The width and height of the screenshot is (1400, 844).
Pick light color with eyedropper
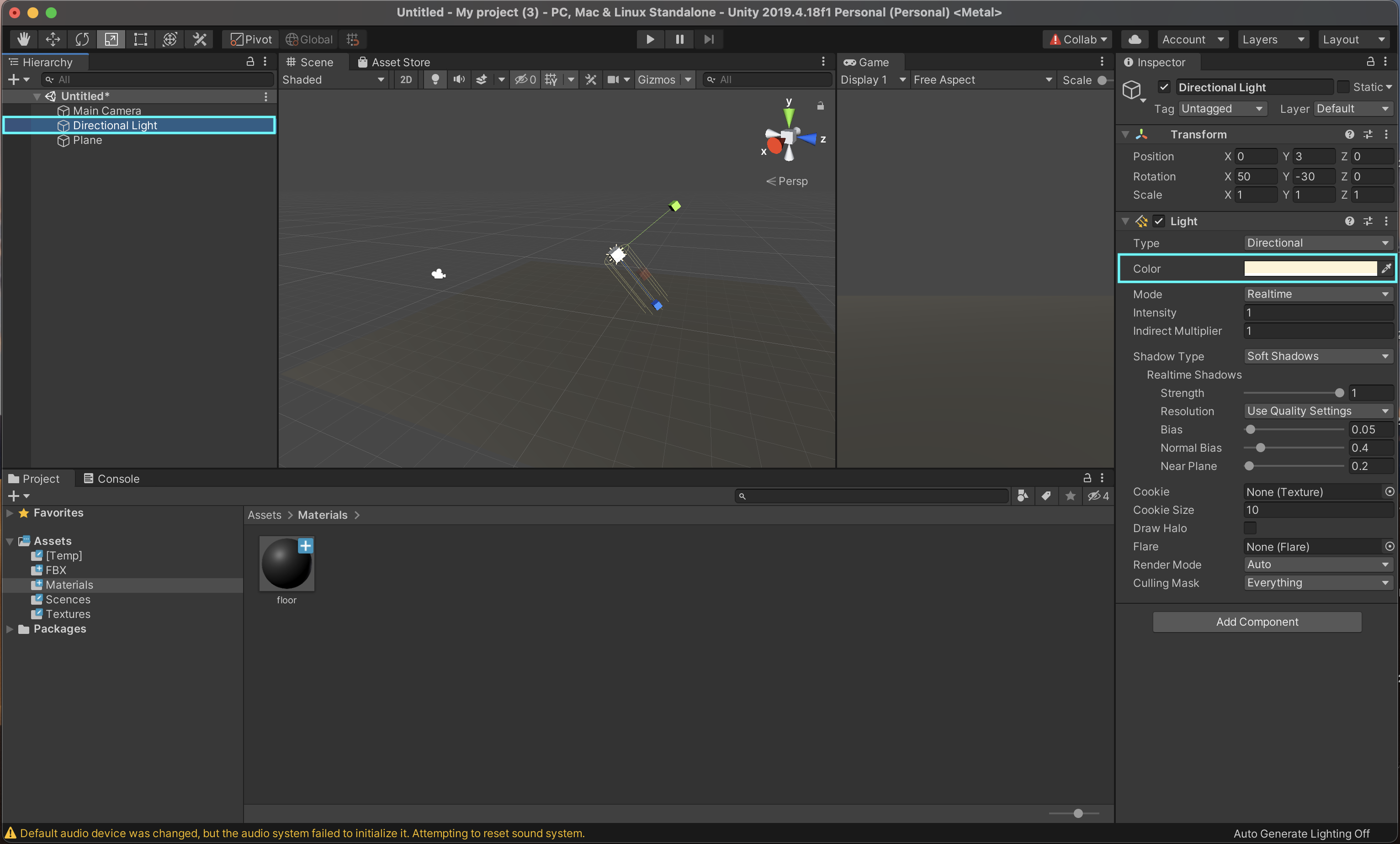pyautogui.click(x=1386, y=268)
